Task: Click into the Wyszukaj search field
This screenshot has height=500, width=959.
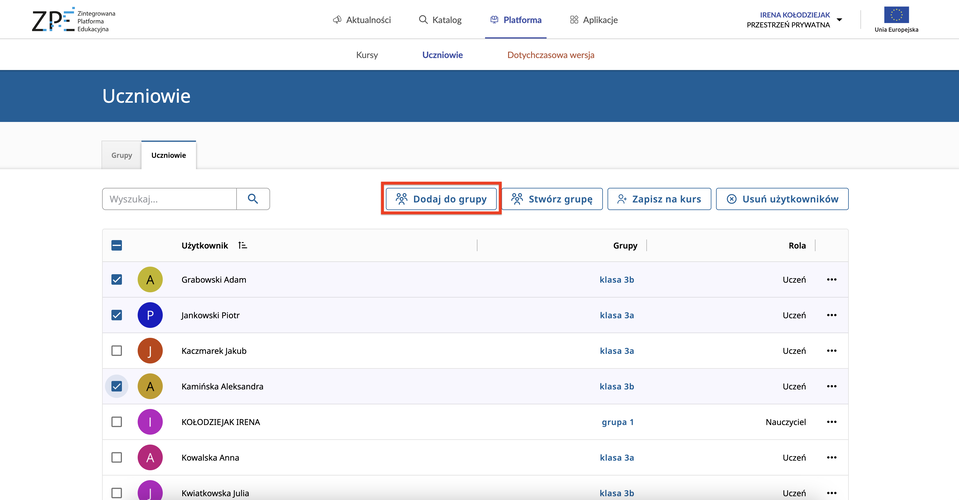Action: (168, 199)
